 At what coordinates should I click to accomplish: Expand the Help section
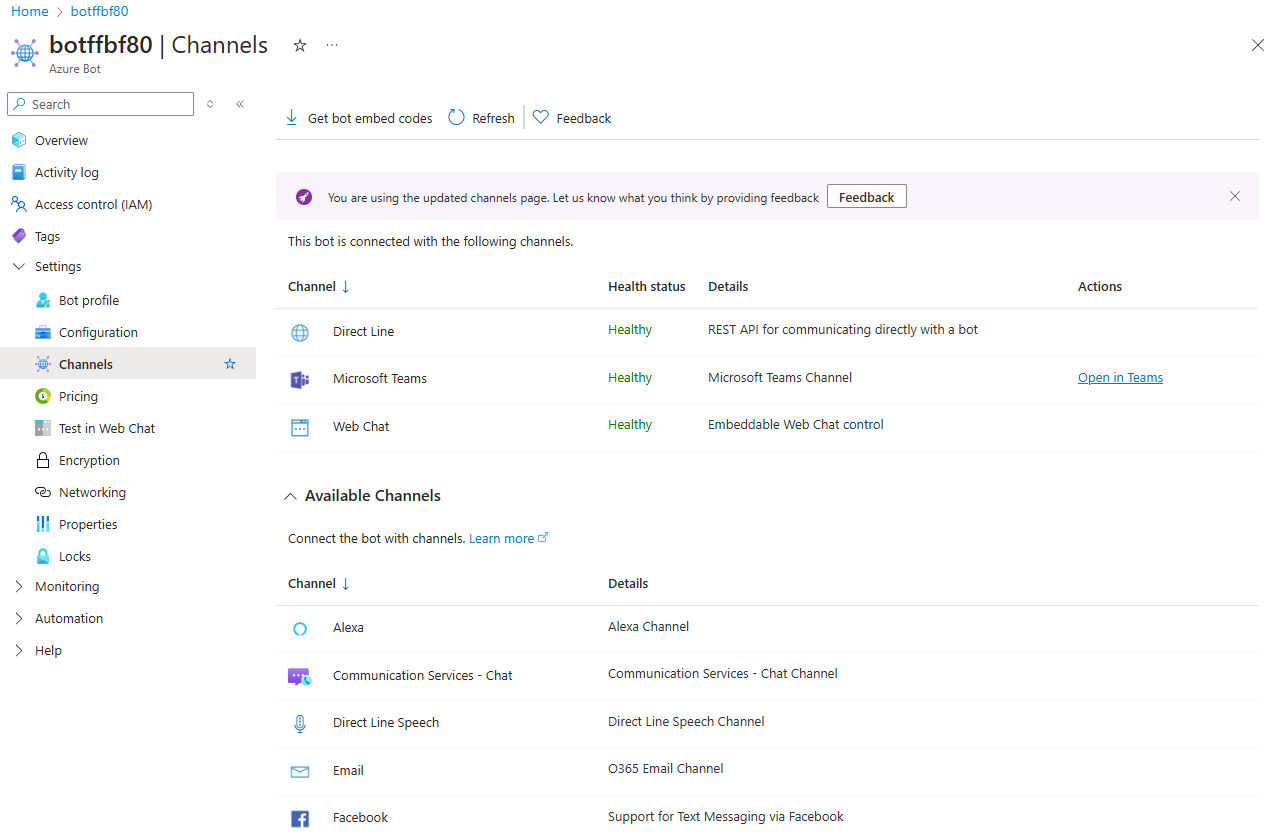click(18, 650)
